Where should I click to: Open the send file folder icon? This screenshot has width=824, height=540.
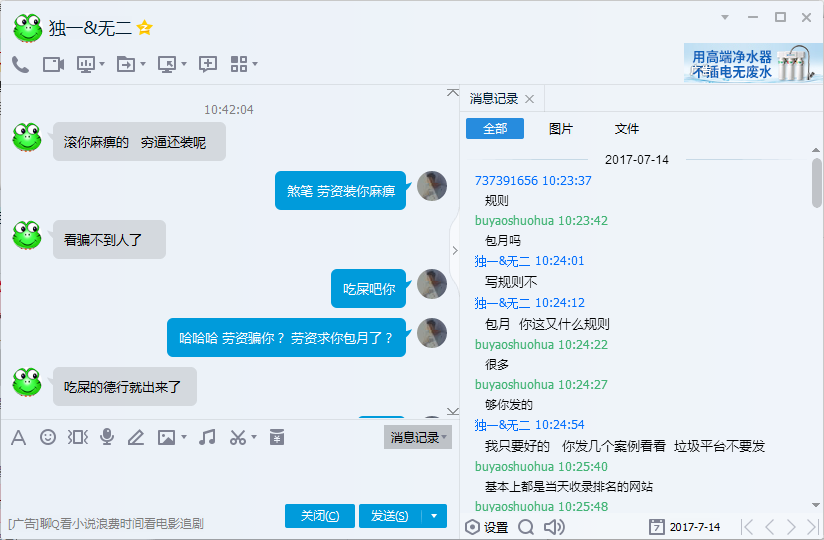[126, 65]
